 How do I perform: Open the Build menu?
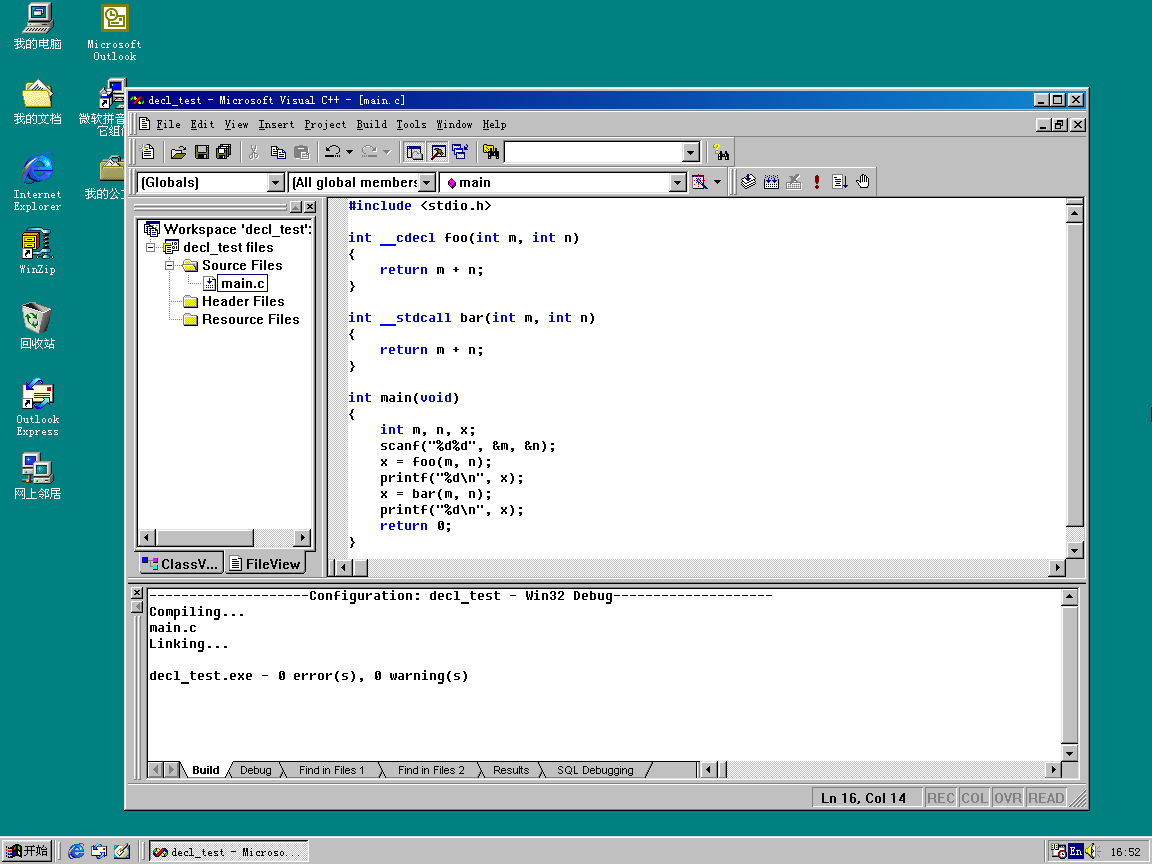371,124
